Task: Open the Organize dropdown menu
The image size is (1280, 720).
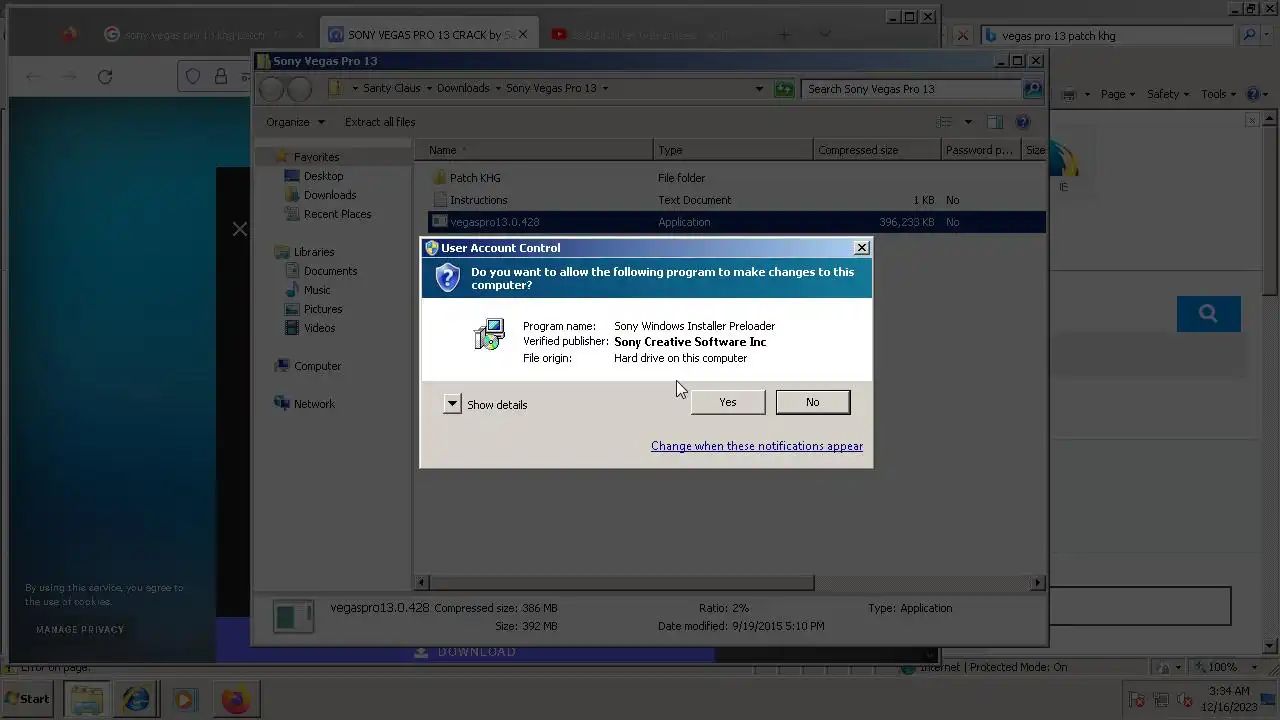Action: pyautogui.click(x=295, y=122)
